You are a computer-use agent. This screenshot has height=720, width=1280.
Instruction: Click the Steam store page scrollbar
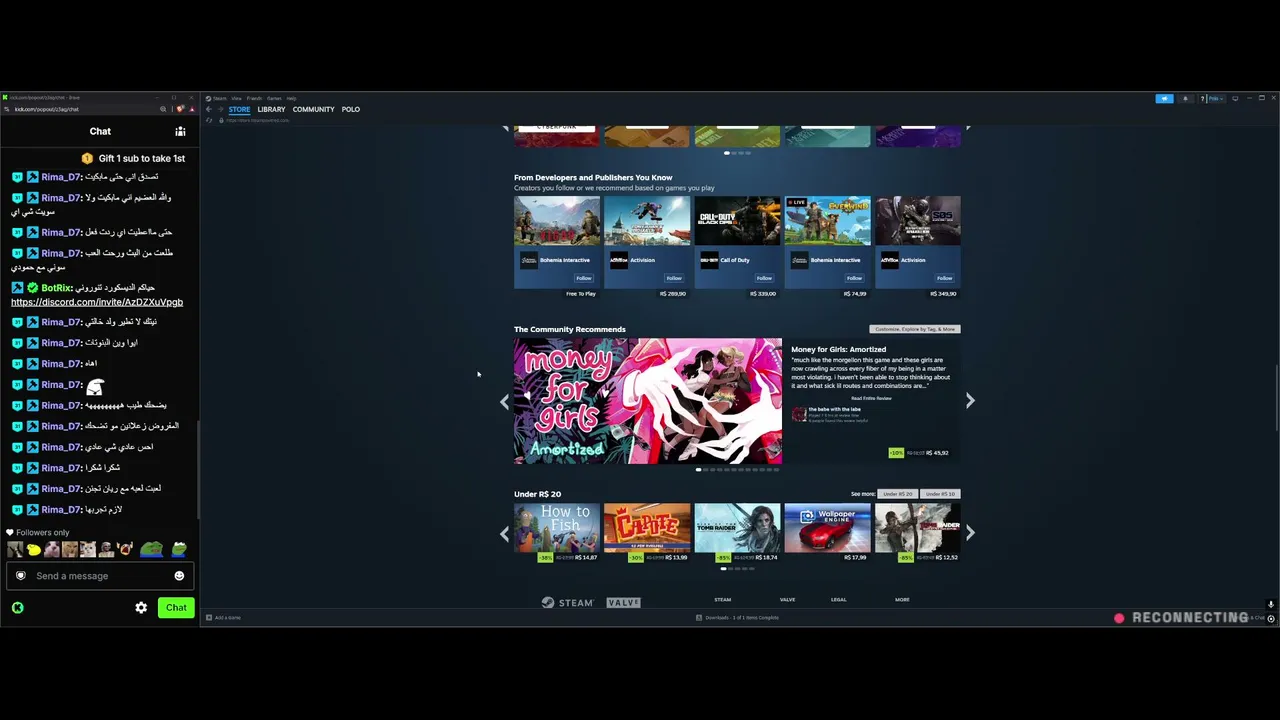[1276, 398]
